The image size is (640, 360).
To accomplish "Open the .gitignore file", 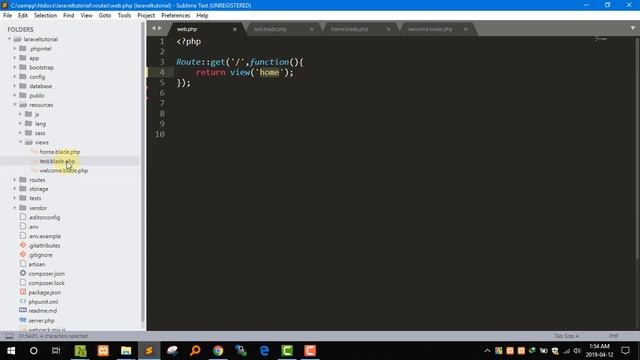I will pos(40,255).
